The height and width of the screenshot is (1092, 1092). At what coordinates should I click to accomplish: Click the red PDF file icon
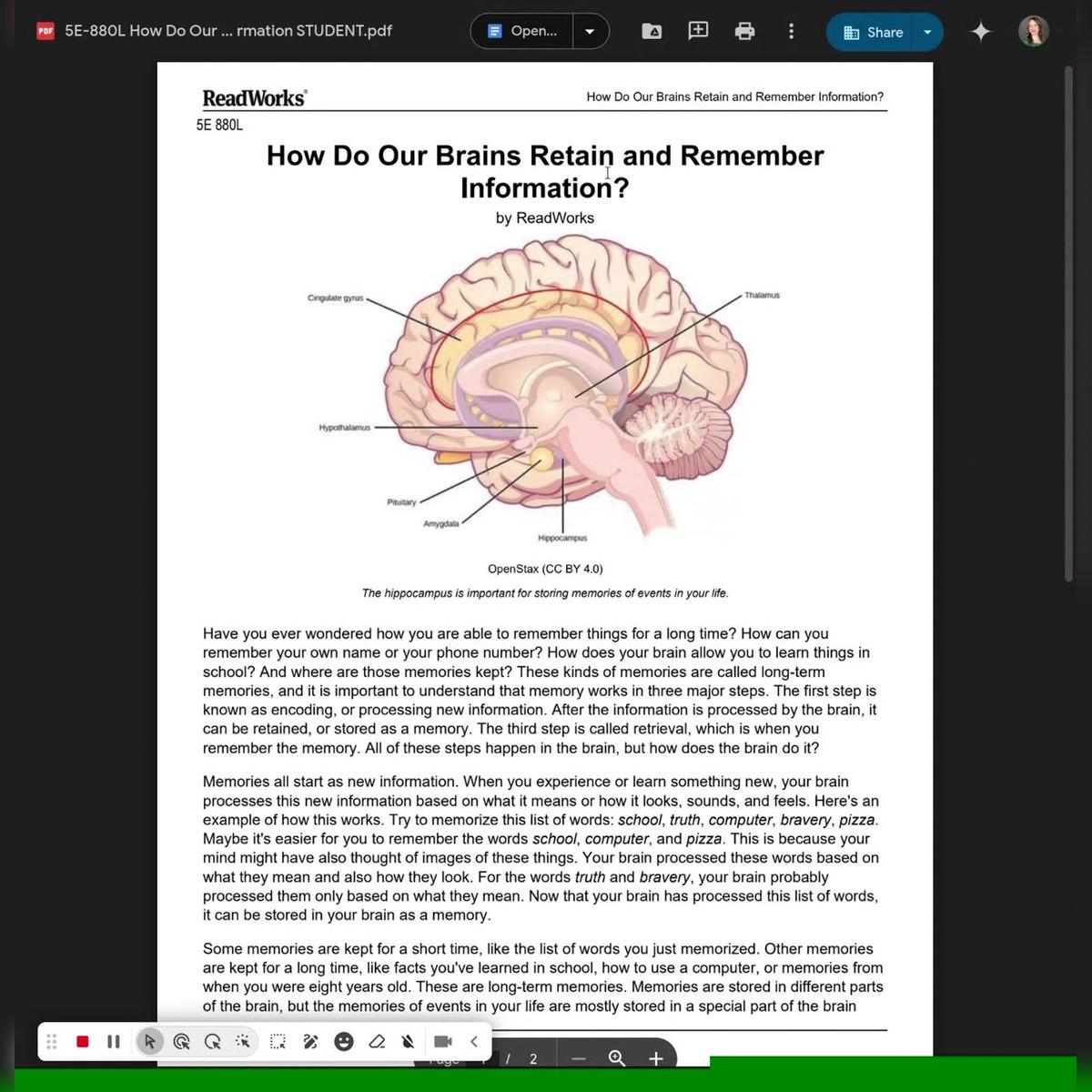pyautogui.click(x=45, y=31)
